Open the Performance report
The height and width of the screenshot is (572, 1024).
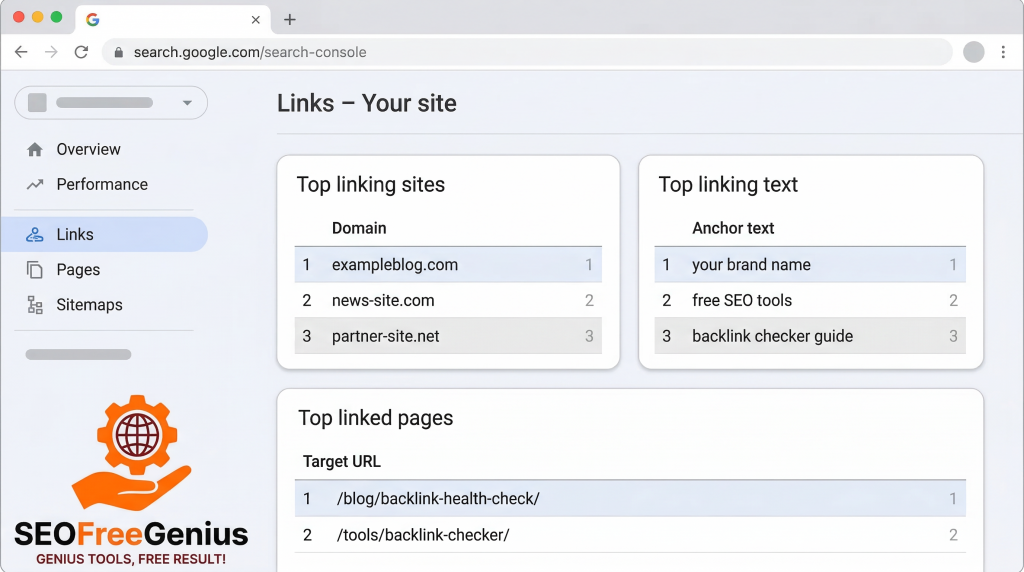click(102, 185)
